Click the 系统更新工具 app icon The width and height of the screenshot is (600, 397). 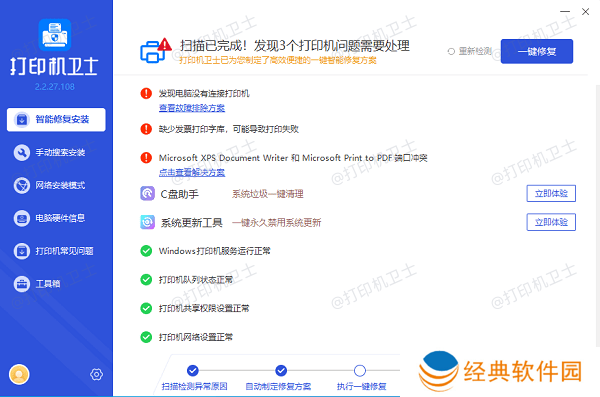pos(147,222)
